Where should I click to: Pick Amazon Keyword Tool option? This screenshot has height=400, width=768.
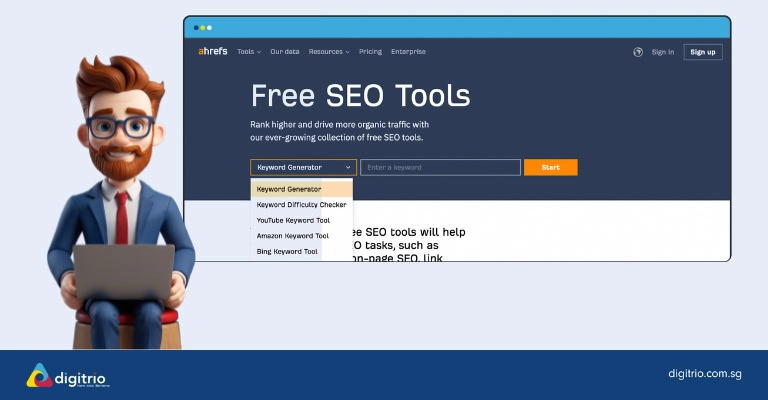coord(302,236)
